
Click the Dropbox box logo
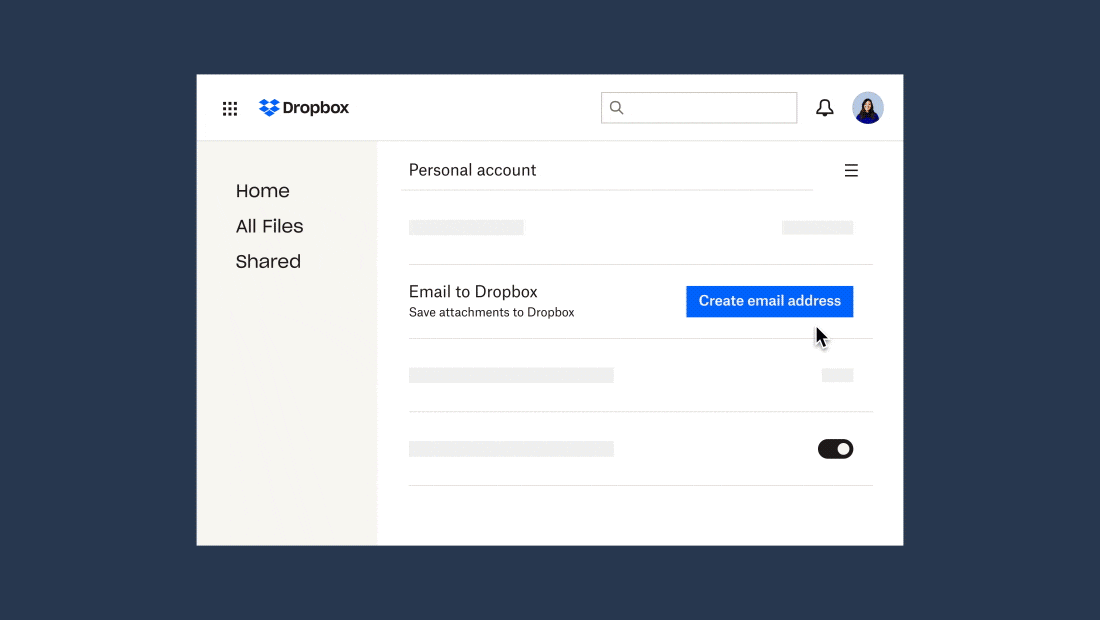[x=269, y=108]
